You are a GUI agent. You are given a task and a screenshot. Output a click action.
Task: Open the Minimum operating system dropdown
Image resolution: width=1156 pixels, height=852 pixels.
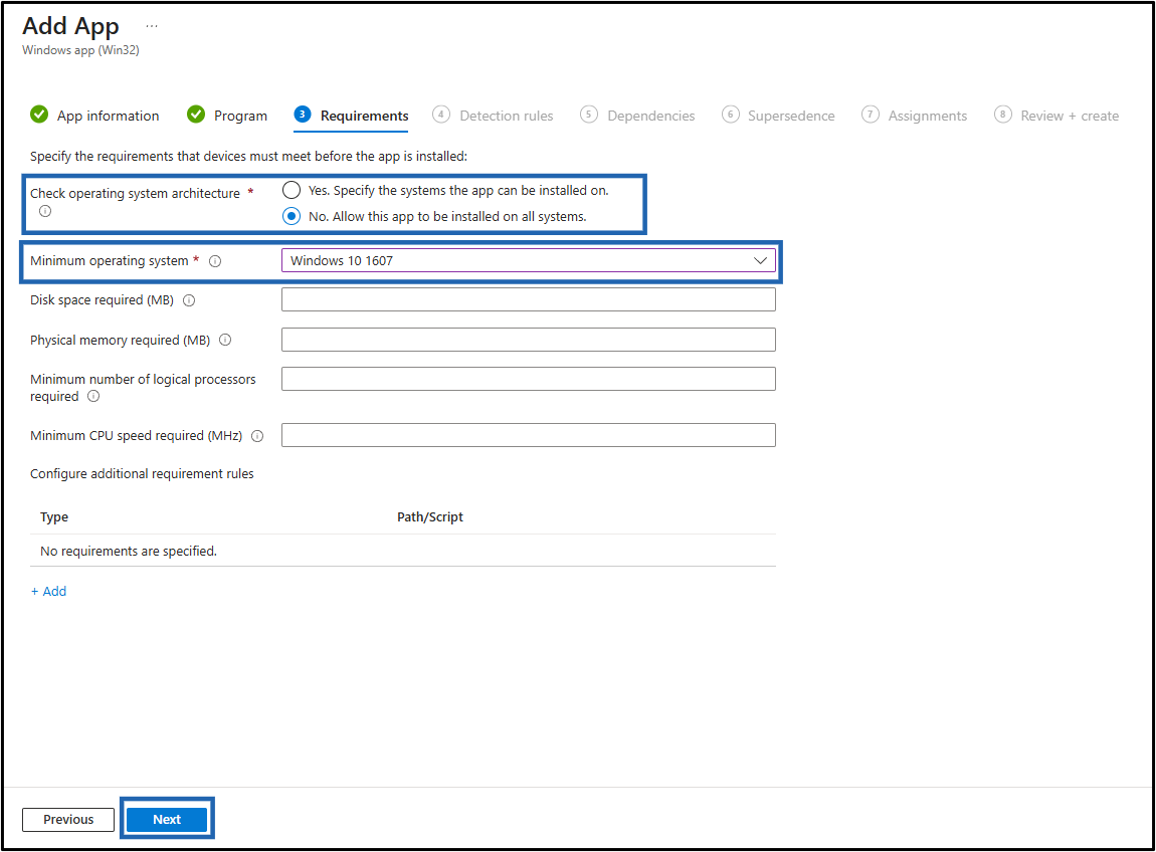click(528, 260)
